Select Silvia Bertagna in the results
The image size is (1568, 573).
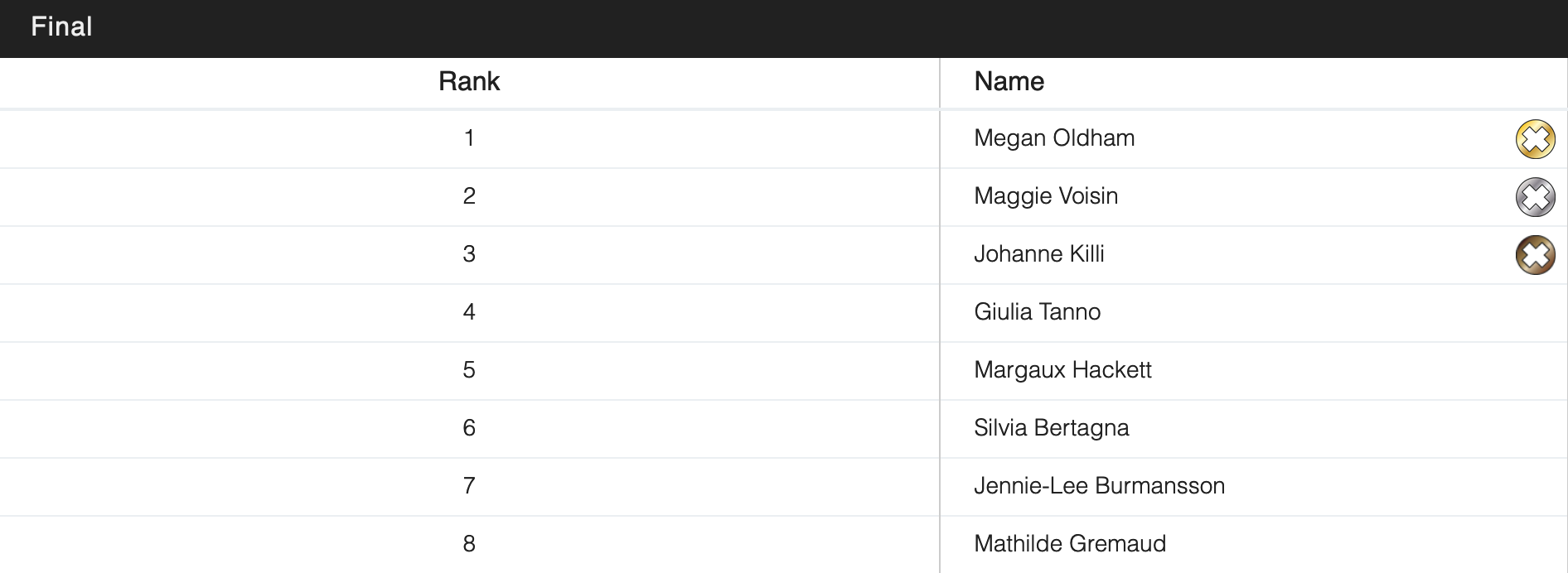(1051, 428)
